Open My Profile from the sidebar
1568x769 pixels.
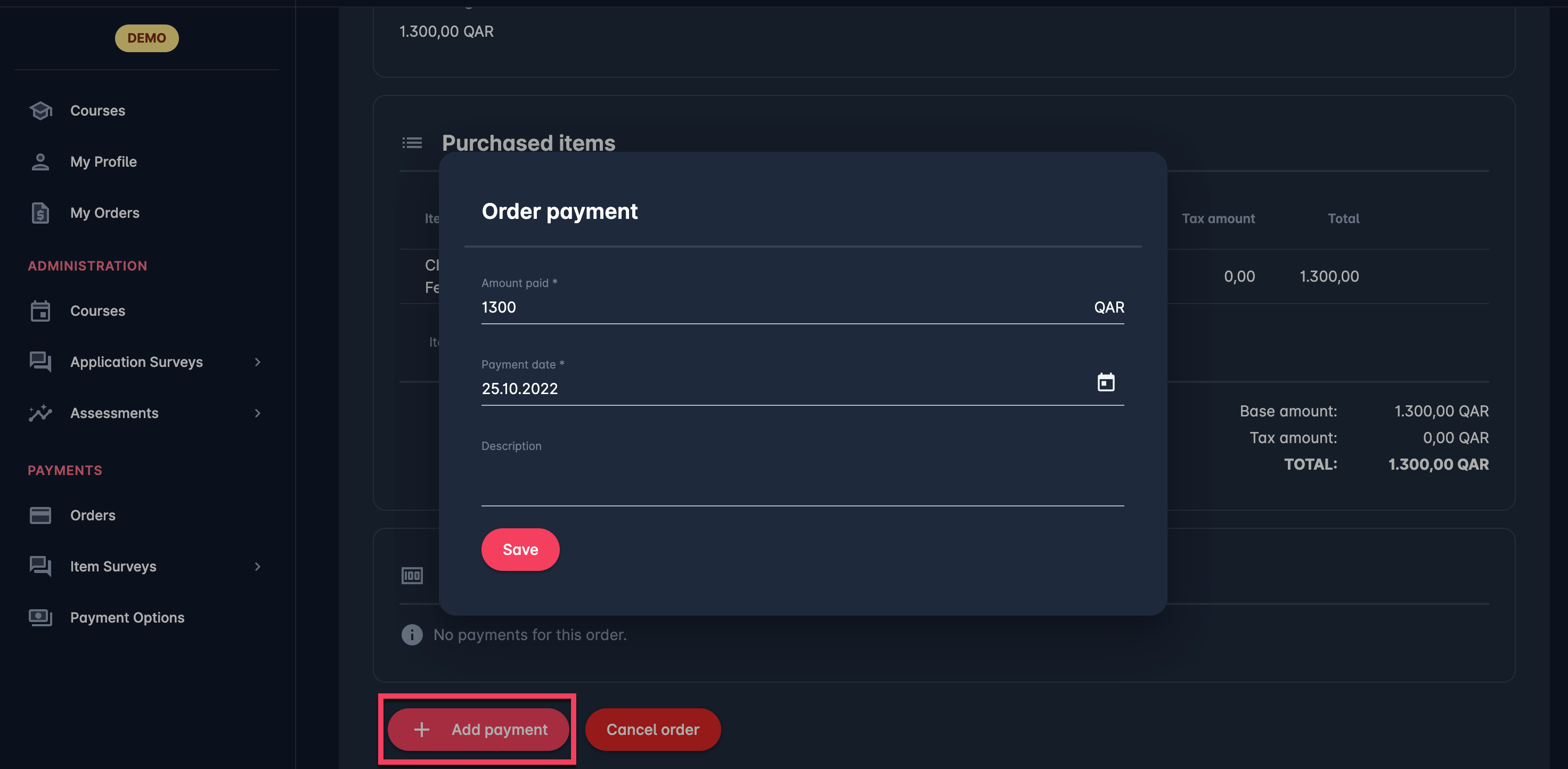click(x=103, y=162)
